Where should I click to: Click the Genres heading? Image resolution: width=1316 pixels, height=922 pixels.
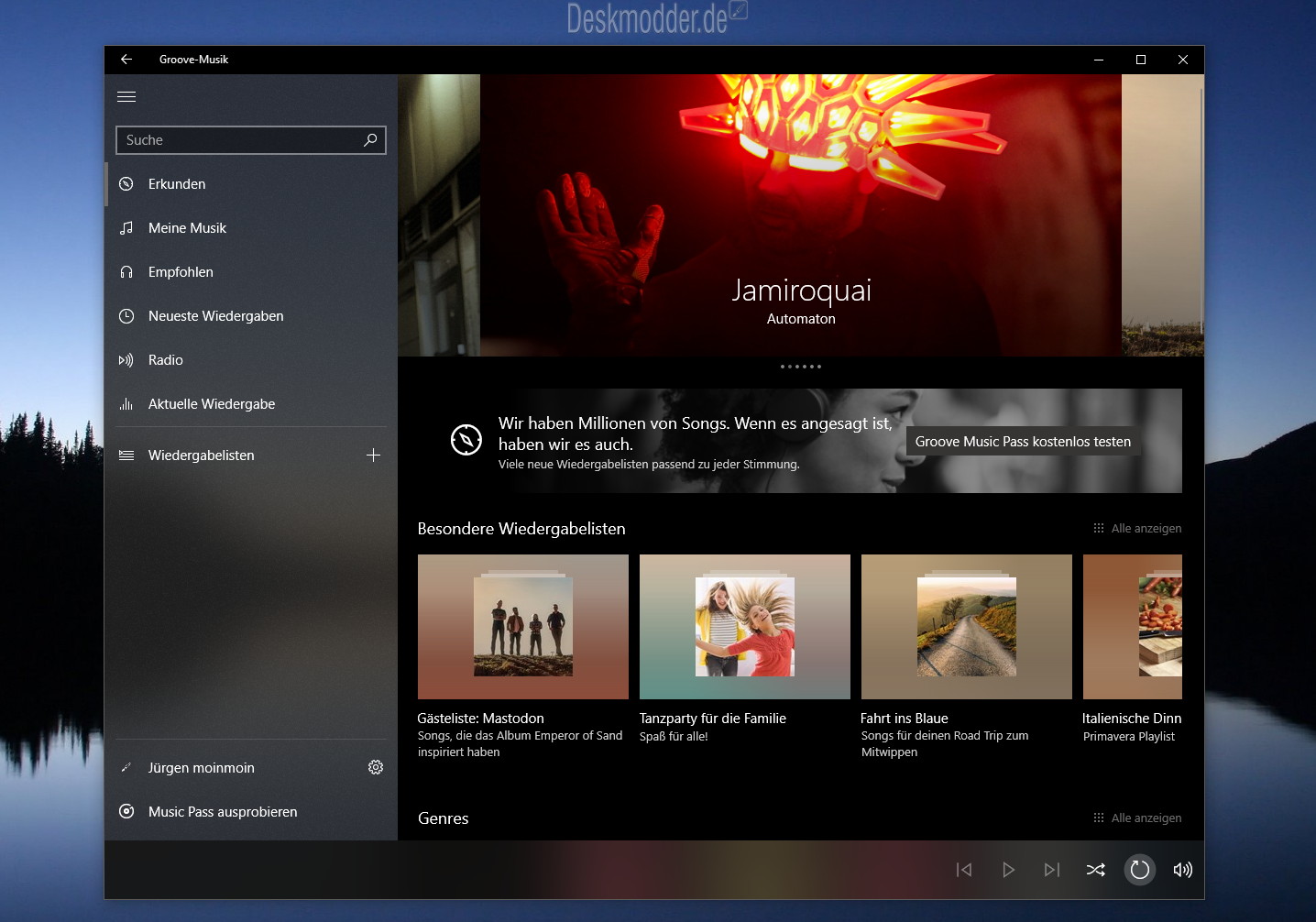(x=444, y=818)
